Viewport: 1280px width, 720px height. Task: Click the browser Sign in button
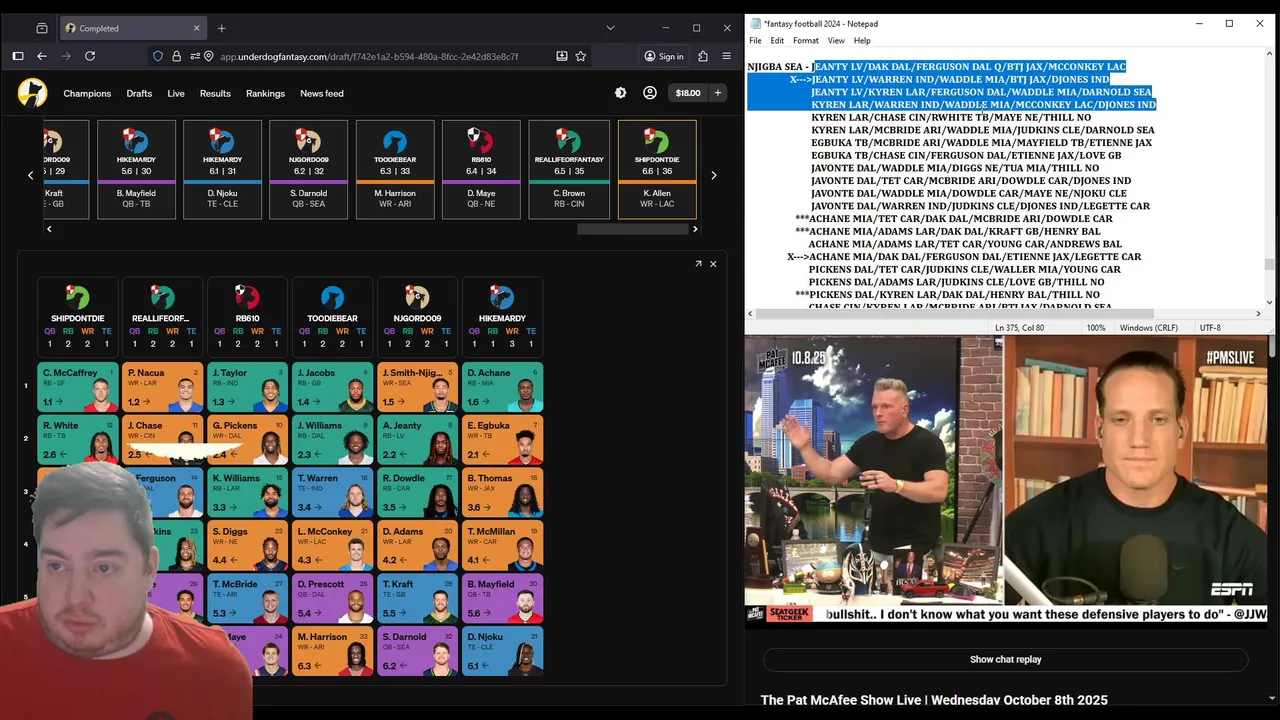pyautogui.click(x=664, y=57)
